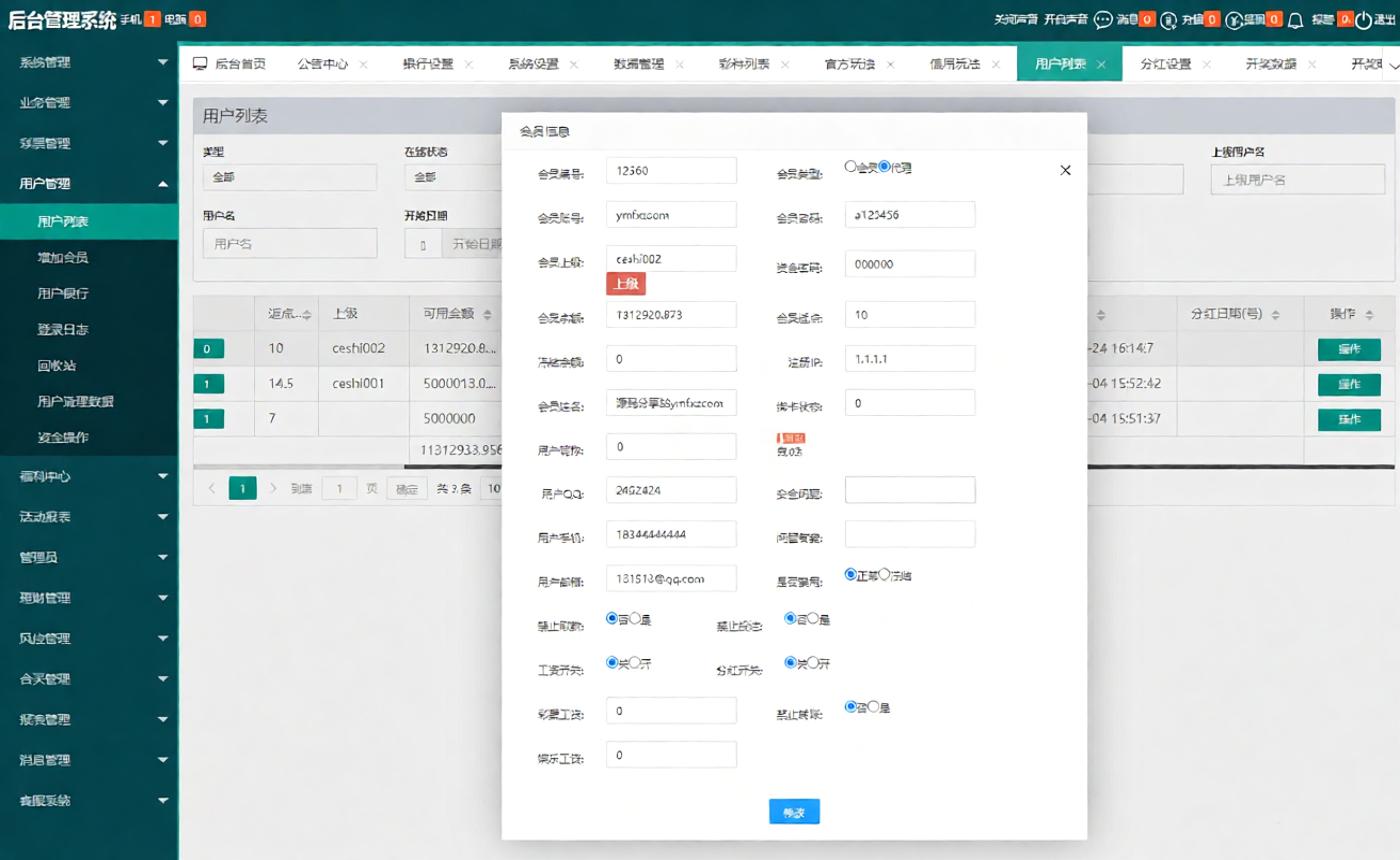Screen dimensions: 1400x860
Task: Click the 充值 recharge icon in header
Action: pyautogui.click(x=1168, y=19)
